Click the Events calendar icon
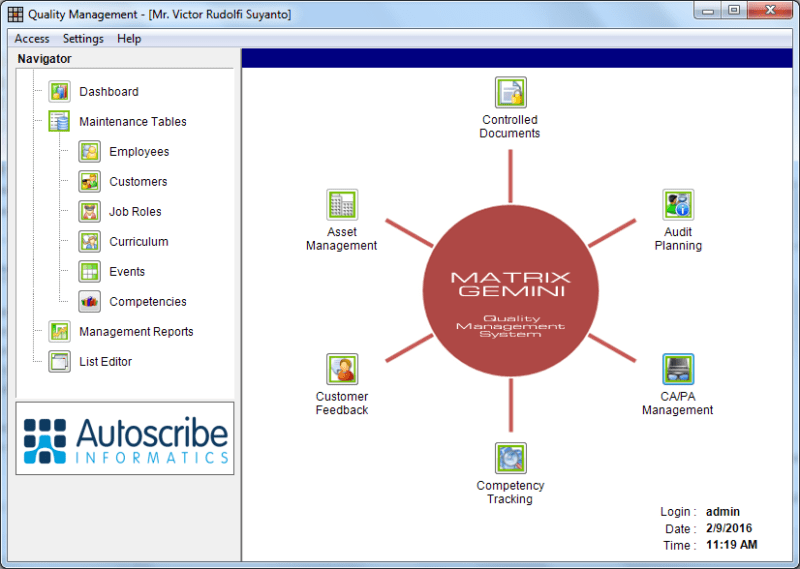The width and height of the screenshot is (800, 569). [x=90, y=272]
